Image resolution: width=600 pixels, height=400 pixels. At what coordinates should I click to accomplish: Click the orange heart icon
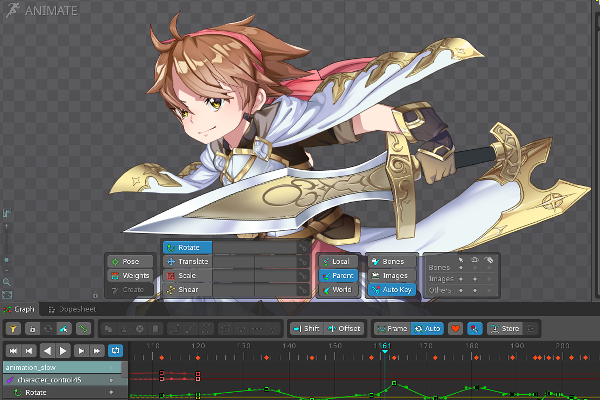pos(455,329)
